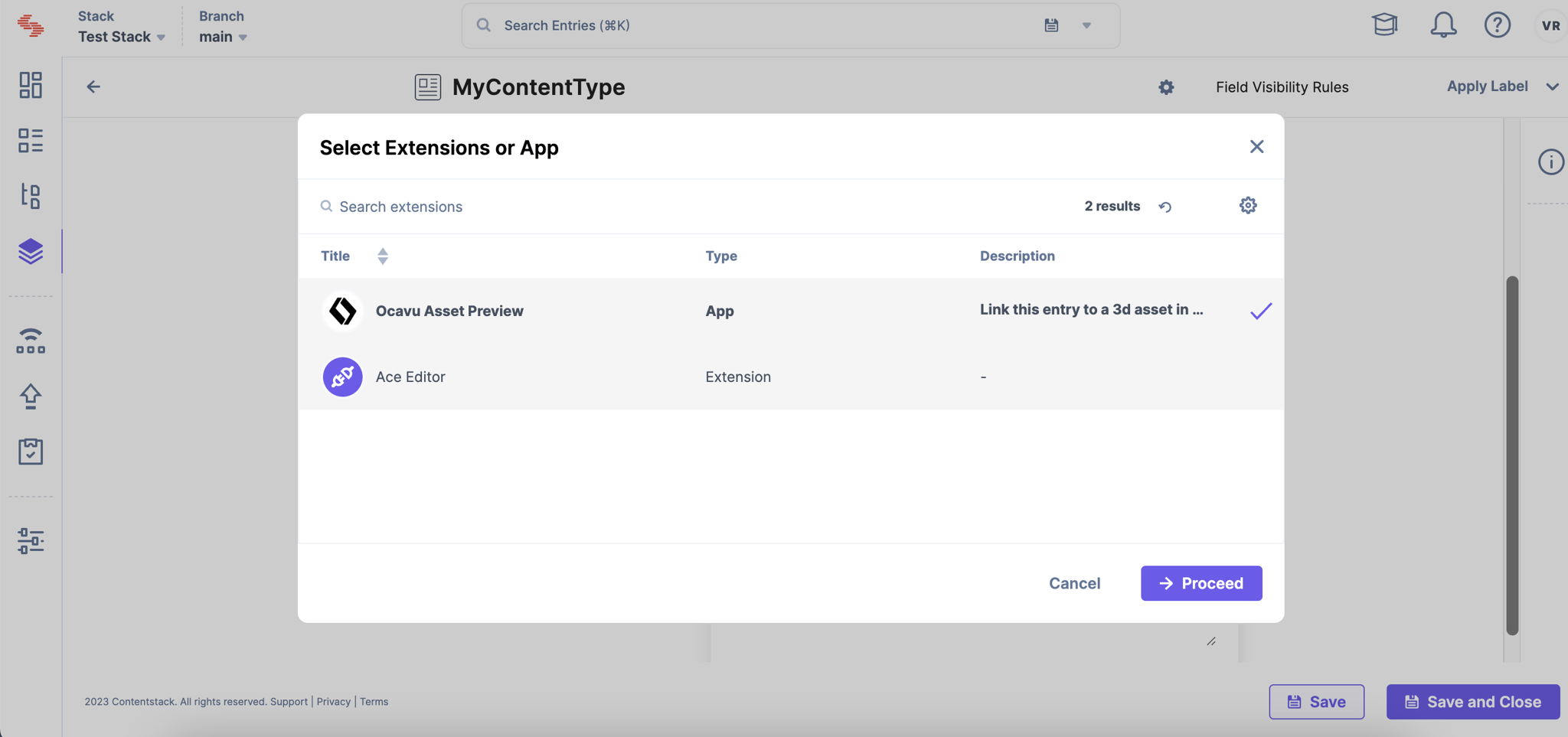This screenshot has width=1568, height=737.
Task: Click the MyContentType content type icon
Action: tap(428, 86)
